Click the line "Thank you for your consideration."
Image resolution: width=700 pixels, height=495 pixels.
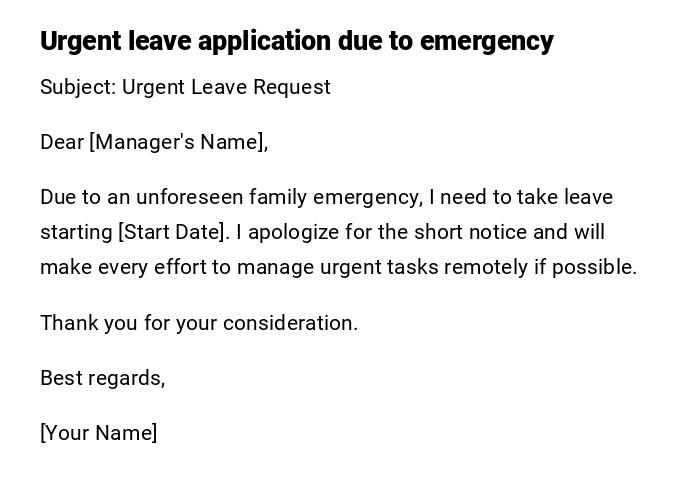pos(199,323)
